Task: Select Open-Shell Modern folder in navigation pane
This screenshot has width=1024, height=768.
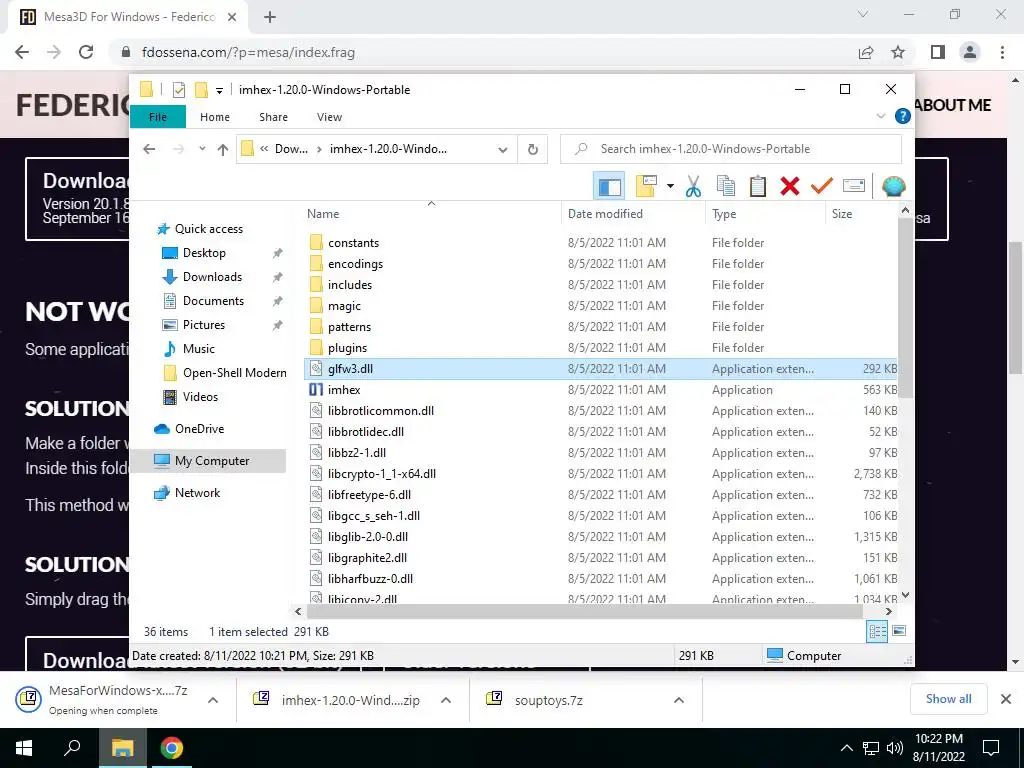Action: tap(234, 373)
